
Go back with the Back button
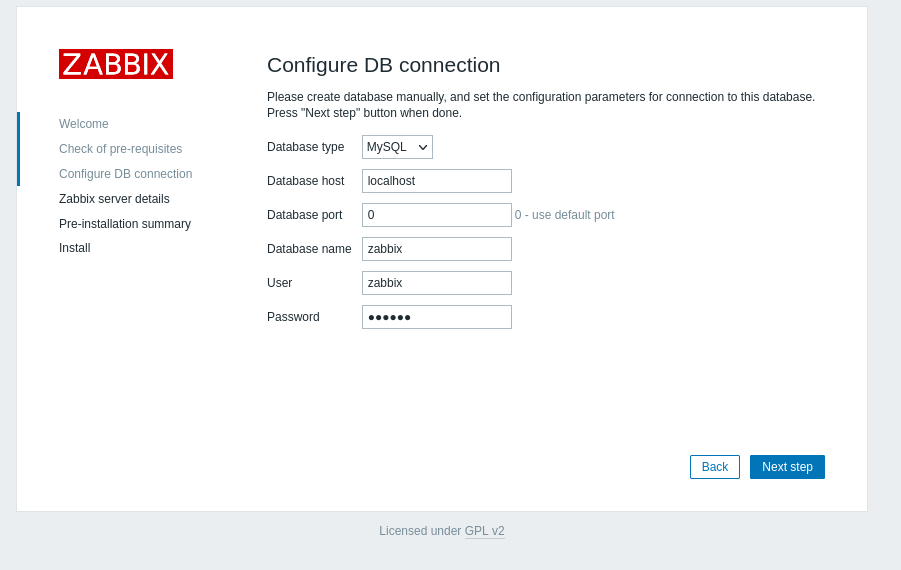point(715,467)
